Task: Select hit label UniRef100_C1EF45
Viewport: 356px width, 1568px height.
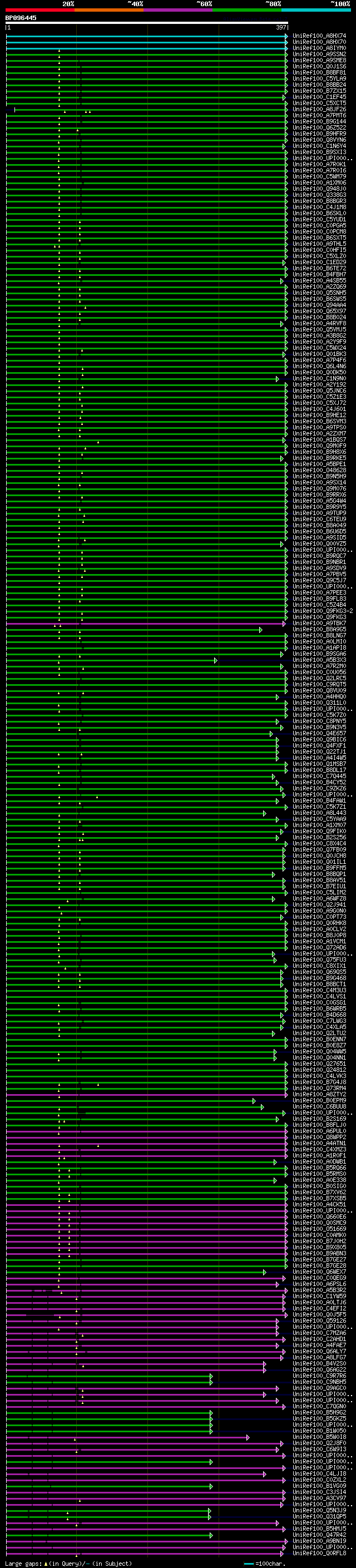Action: coord(319,97)
